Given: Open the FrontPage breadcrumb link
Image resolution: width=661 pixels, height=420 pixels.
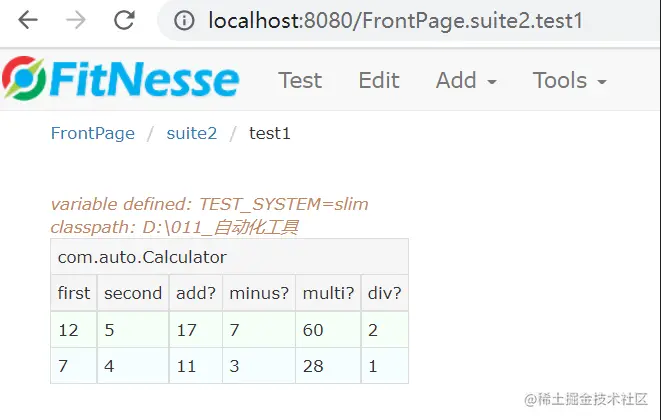Looking at the screenshot, I should tap(93, 133).
